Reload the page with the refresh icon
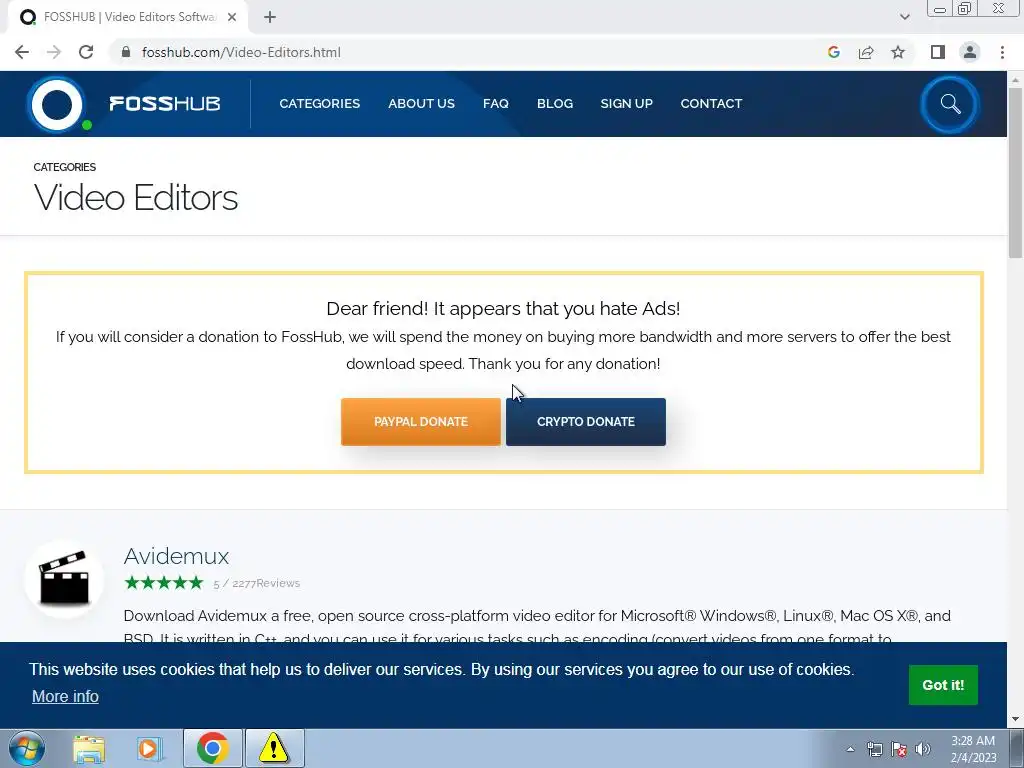This screenshot has height=768, width=1024. click(x=86, y=52)
